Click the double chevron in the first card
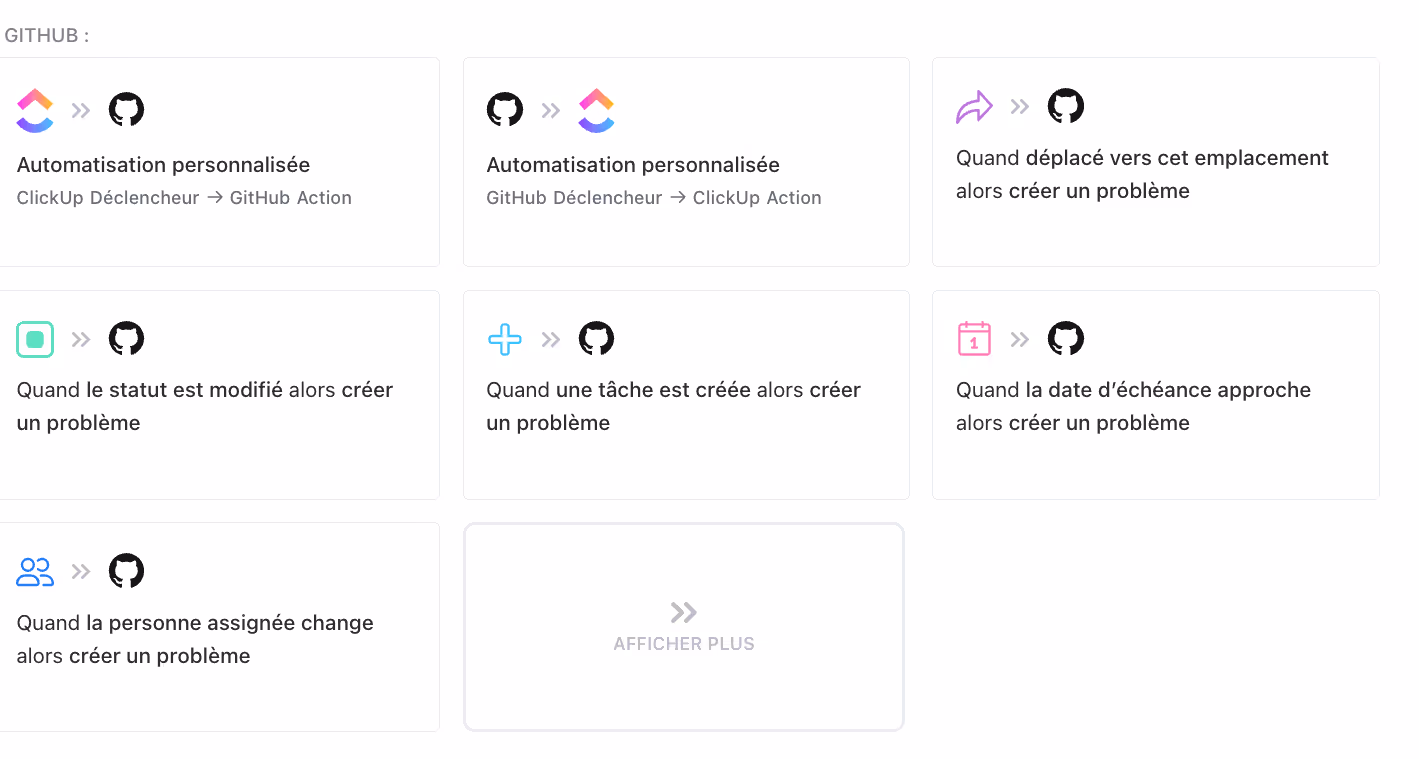This screenshot has height=759, width=1419. [x=80, y=110]
